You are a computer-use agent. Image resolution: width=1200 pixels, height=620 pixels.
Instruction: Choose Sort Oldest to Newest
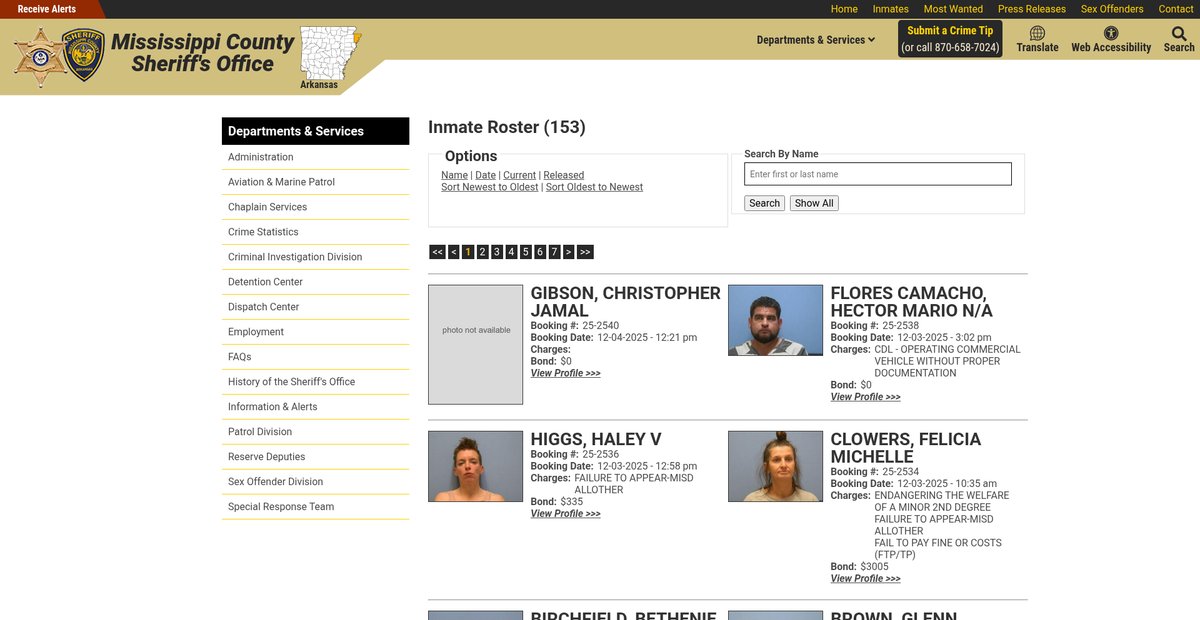point(594,187)
